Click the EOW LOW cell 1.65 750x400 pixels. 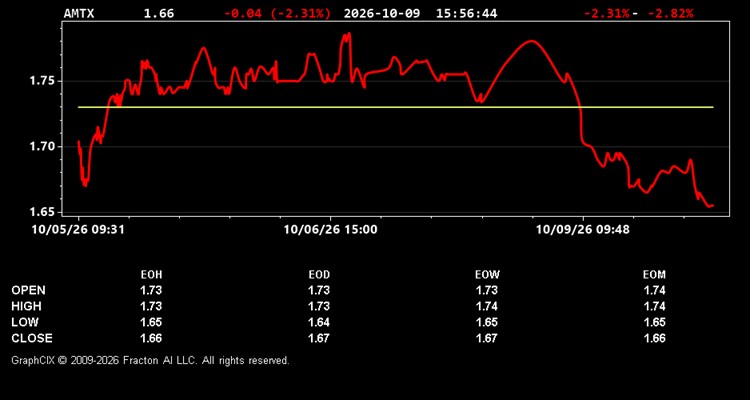pyautogui.click(x=487, y=322)
